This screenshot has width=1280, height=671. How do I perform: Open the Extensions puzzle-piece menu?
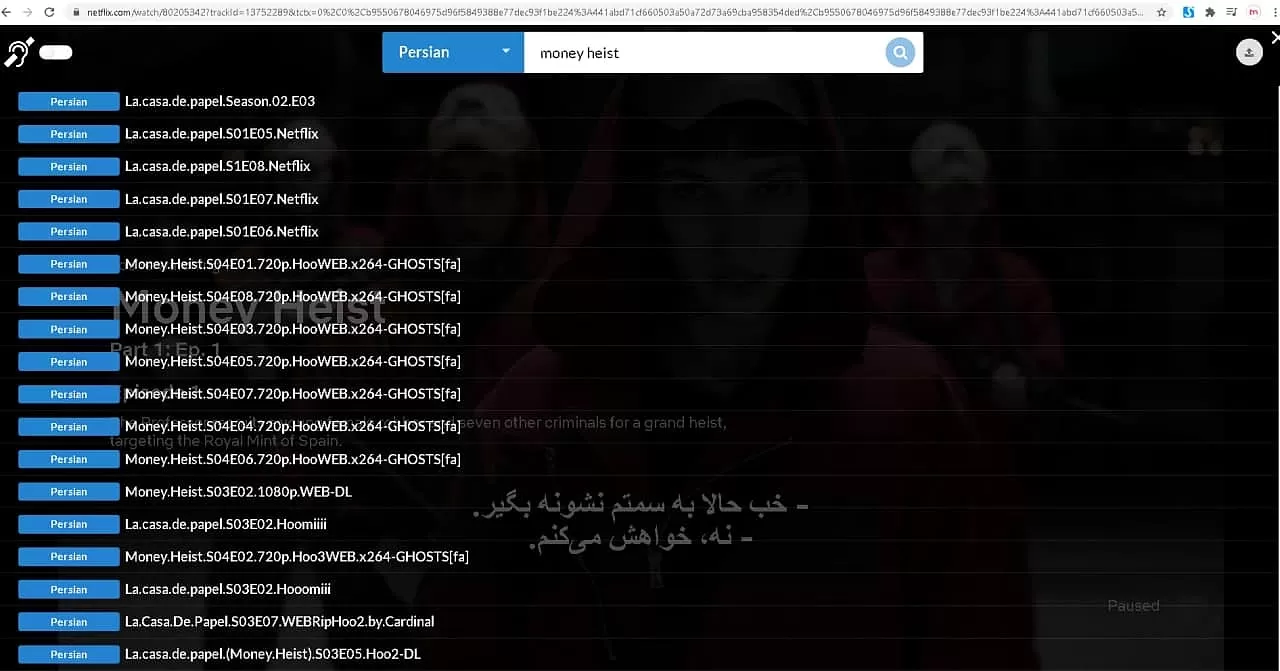tap(1210, 12)
